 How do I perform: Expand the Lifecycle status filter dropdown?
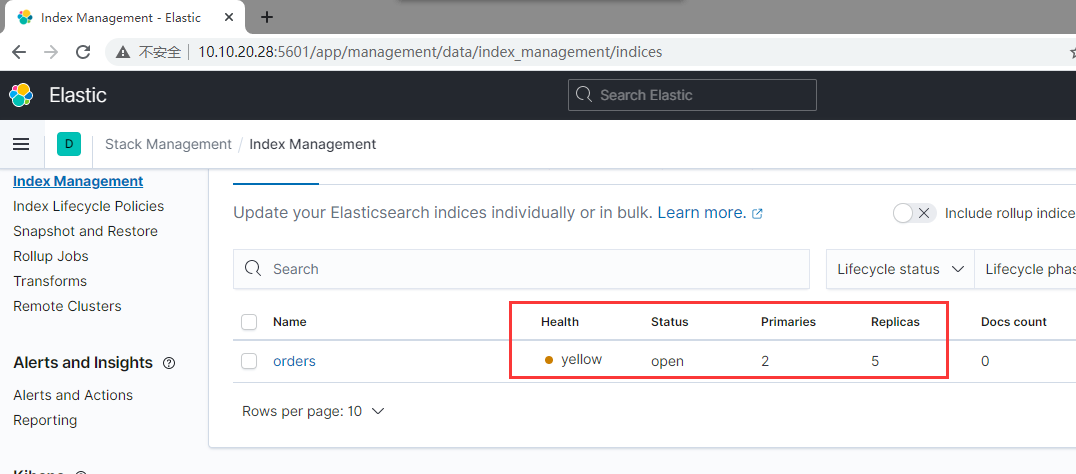pos(900,269)
